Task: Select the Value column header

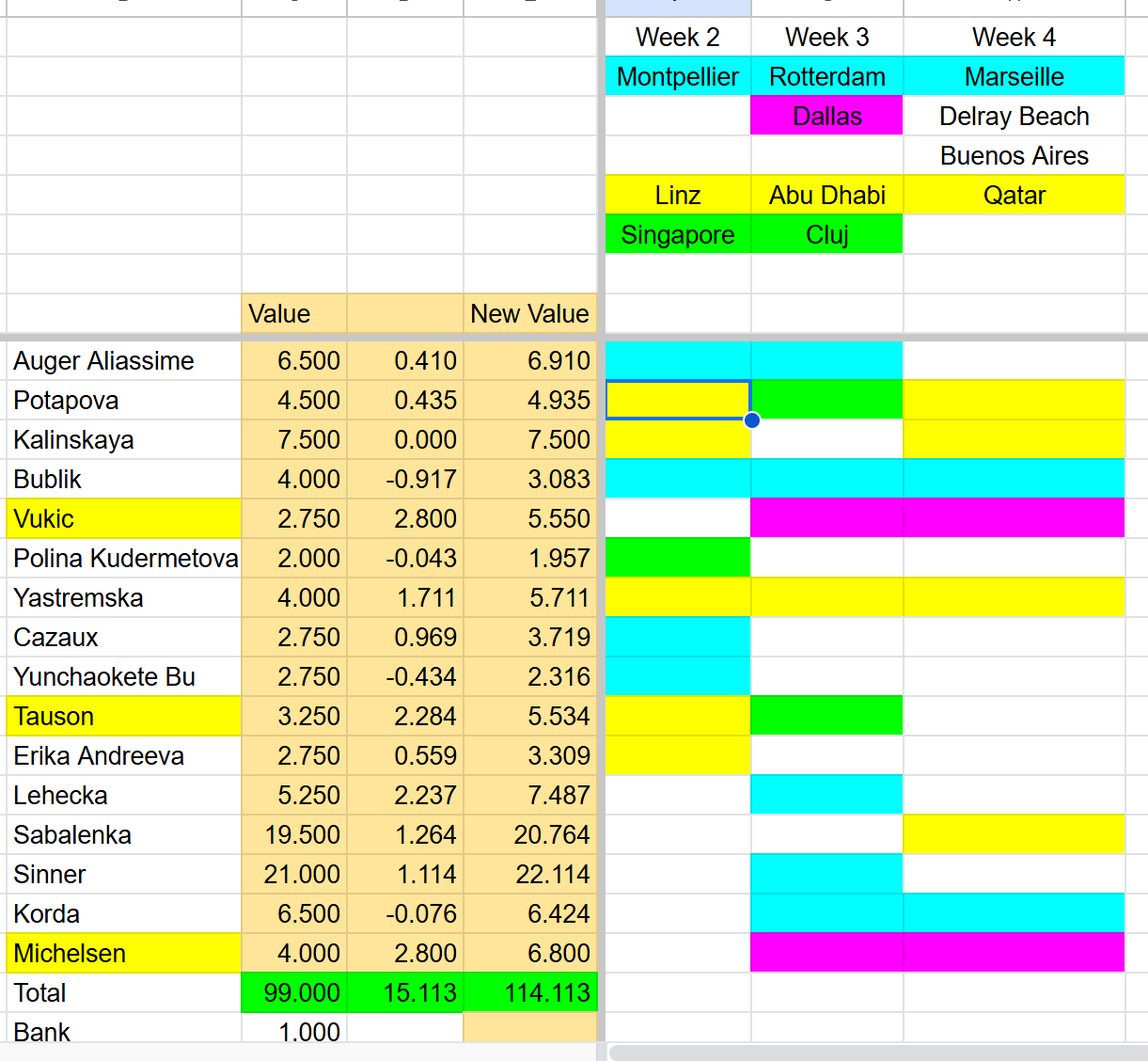Action: click(x=294, y=313)
